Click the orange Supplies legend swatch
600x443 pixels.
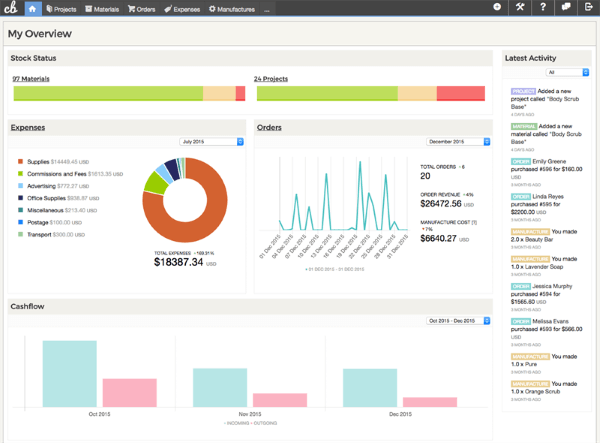tap(21, 161)
